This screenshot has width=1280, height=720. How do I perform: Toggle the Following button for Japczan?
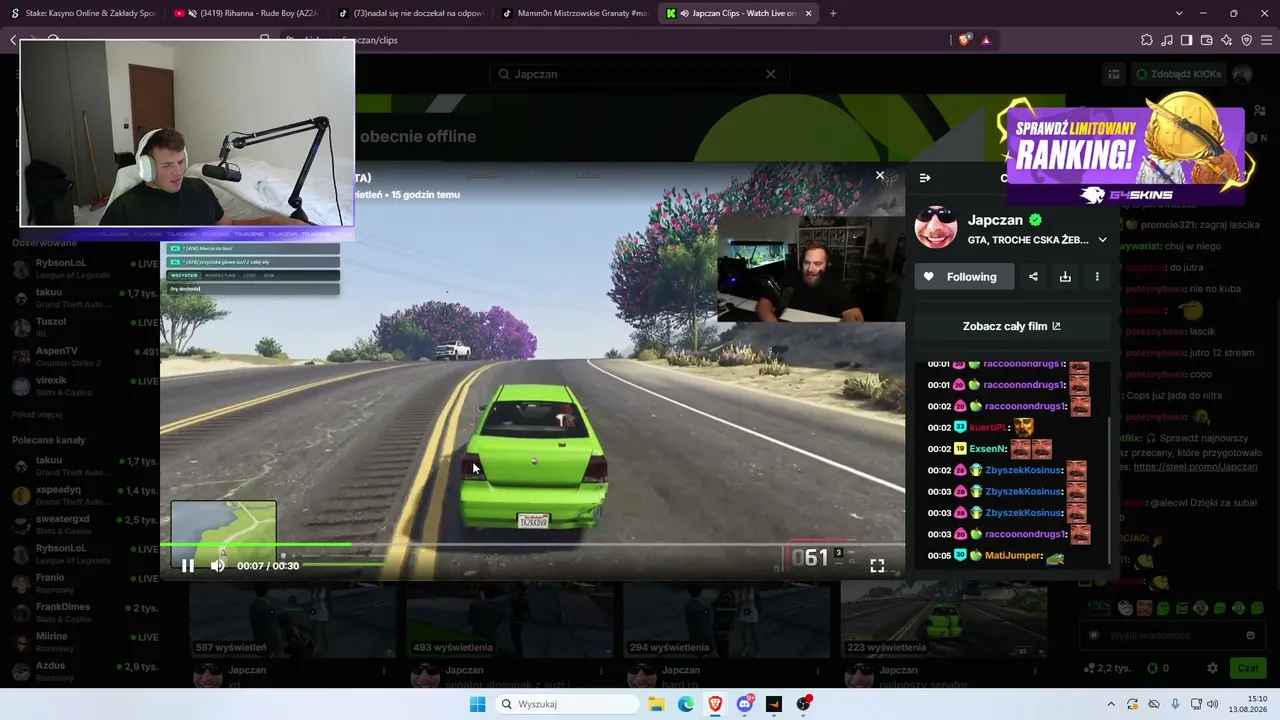964,277
